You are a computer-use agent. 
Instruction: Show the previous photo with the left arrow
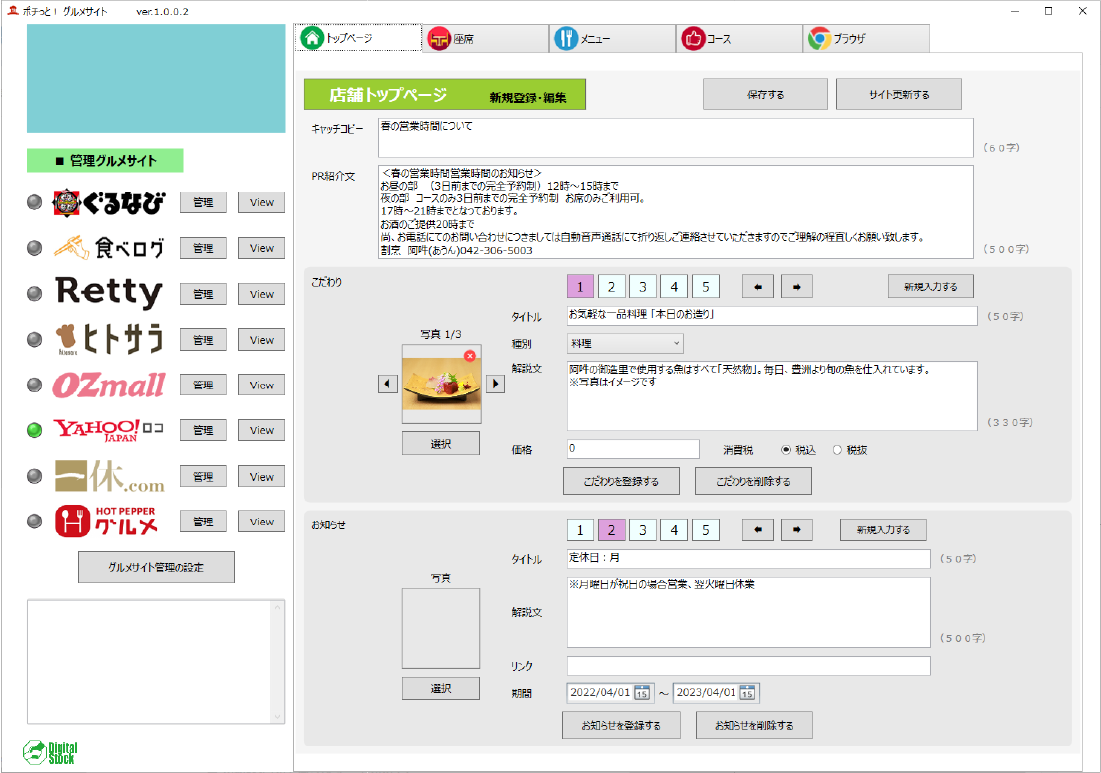[388, 384]
